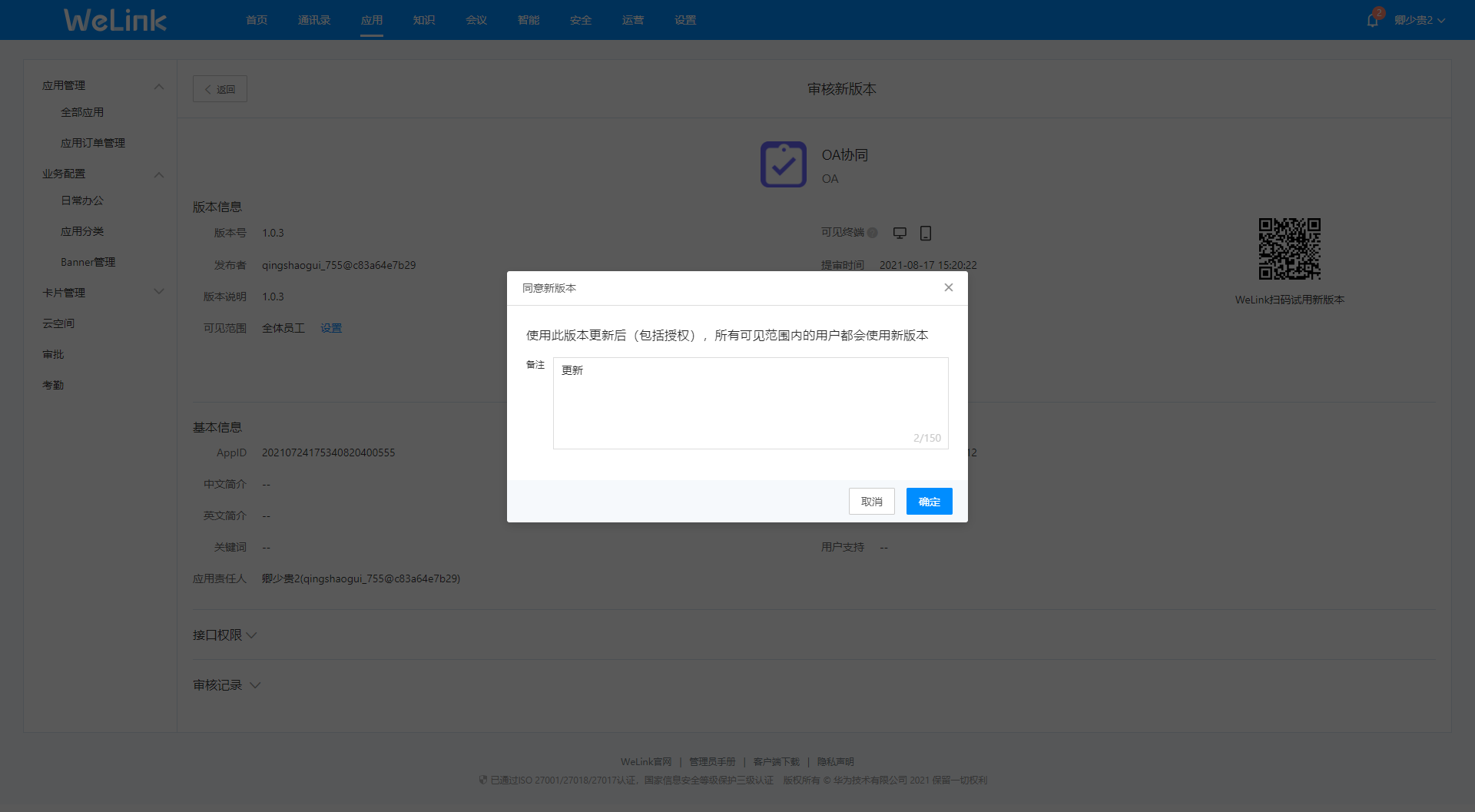Collapse the 业务配置 sidebar section

[159, 174]
